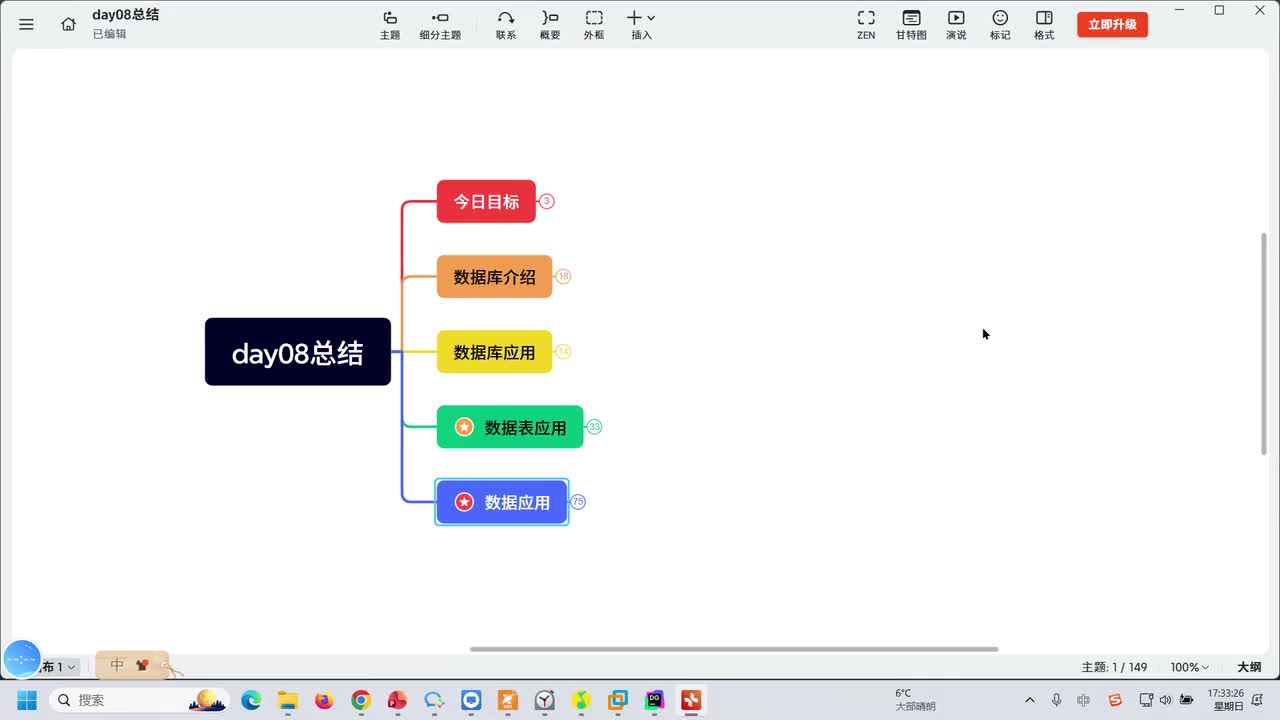Screen dimensions: 1280x720
Task: Add a subtopic with 细分主题 tool
Action: point(440,25)
